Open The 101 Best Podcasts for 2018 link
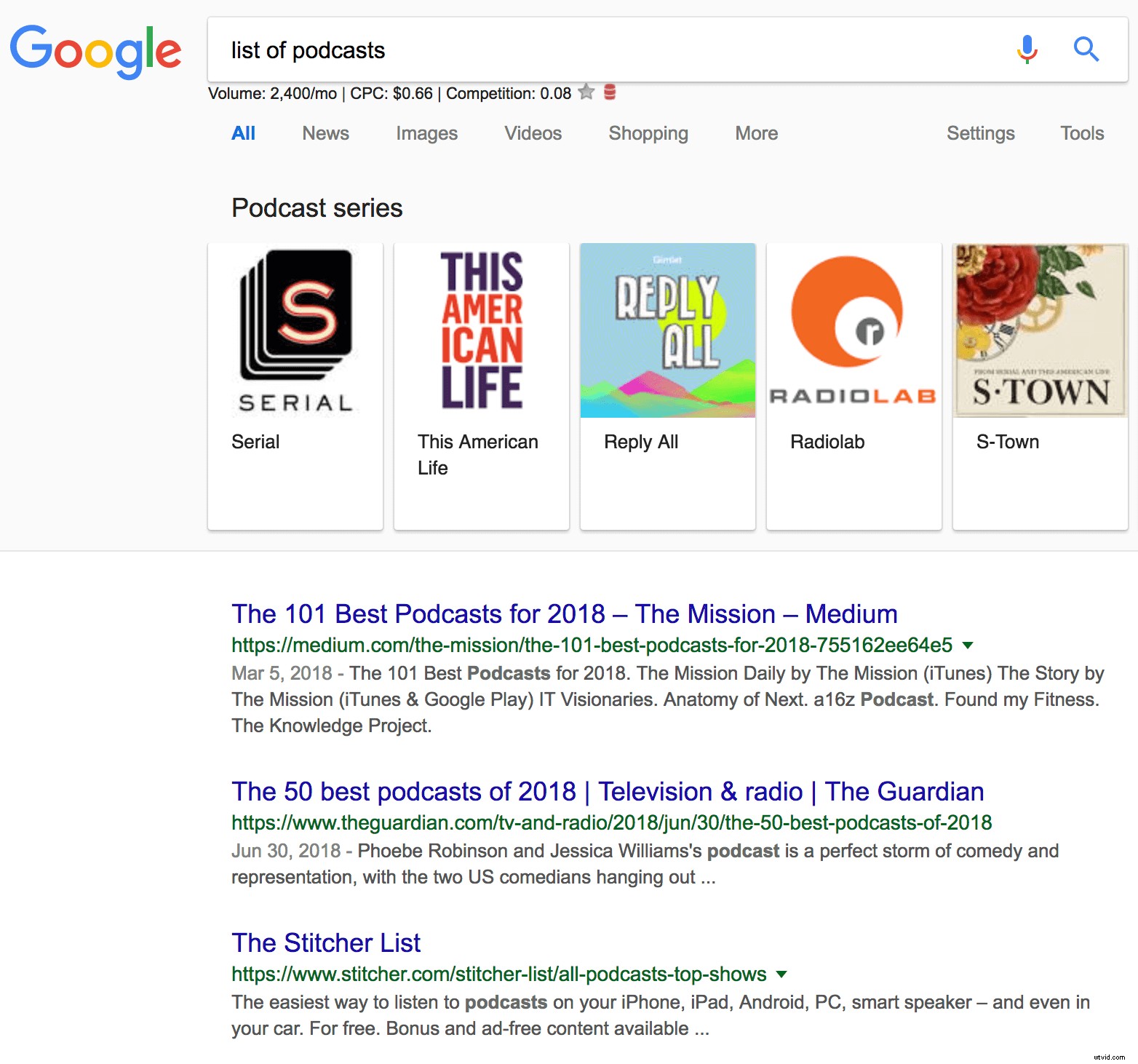Screen dimensions: 1138x1064 [564, 614]
